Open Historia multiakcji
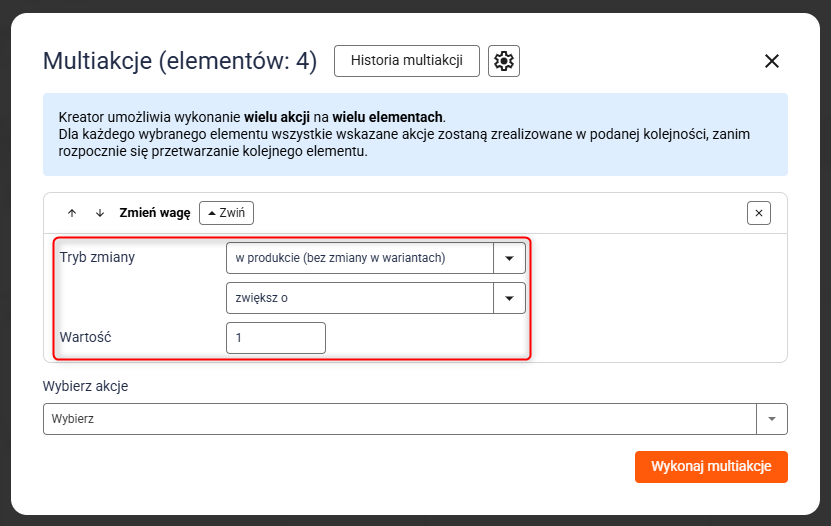This screenshot has width=831, height=526. [406, 61]
